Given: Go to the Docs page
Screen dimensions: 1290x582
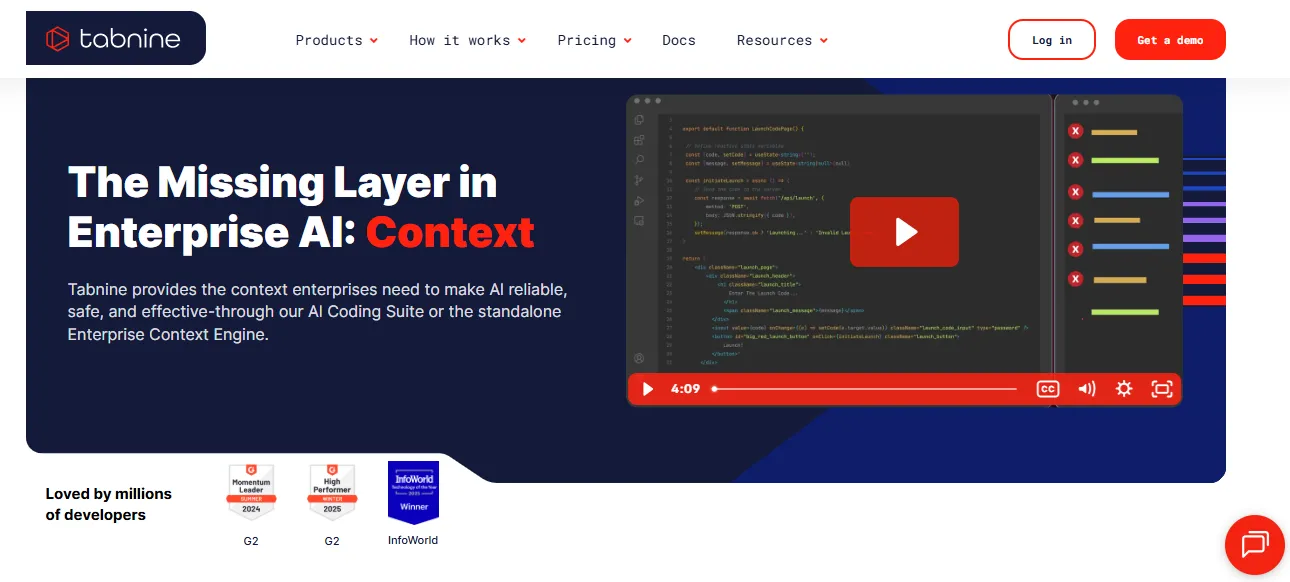Looking at the screenshot, I should 679,40.
